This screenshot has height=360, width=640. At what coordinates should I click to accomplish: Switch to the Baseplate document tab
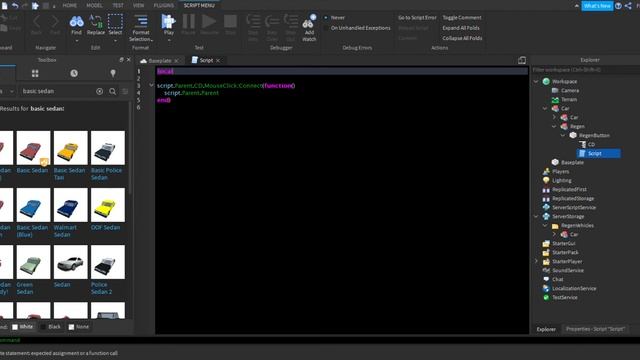tap(160, 60)
